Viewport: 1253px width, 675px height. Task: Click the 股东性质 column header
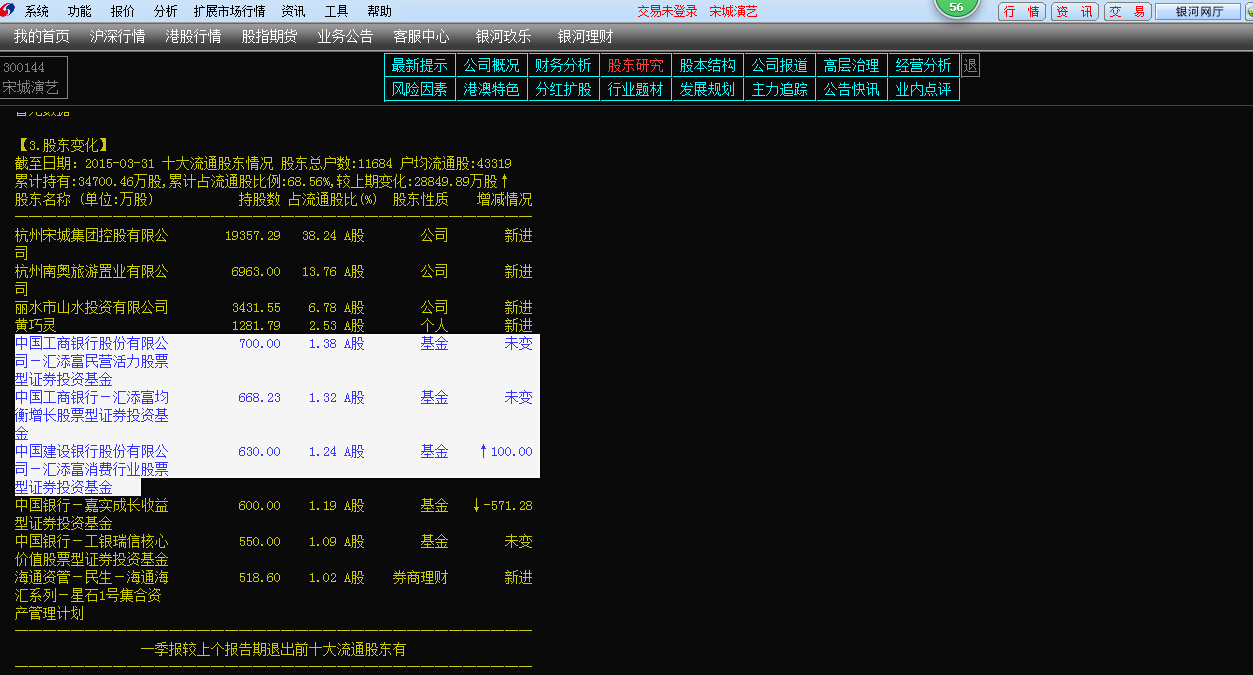(x=420, y=199)
